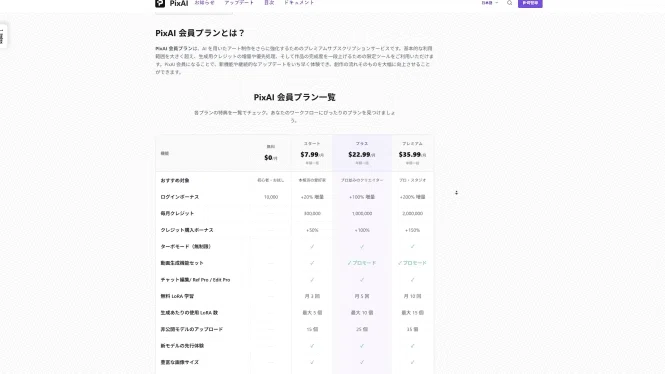Click the 動画生成機能セット row label

coord(182,263)
